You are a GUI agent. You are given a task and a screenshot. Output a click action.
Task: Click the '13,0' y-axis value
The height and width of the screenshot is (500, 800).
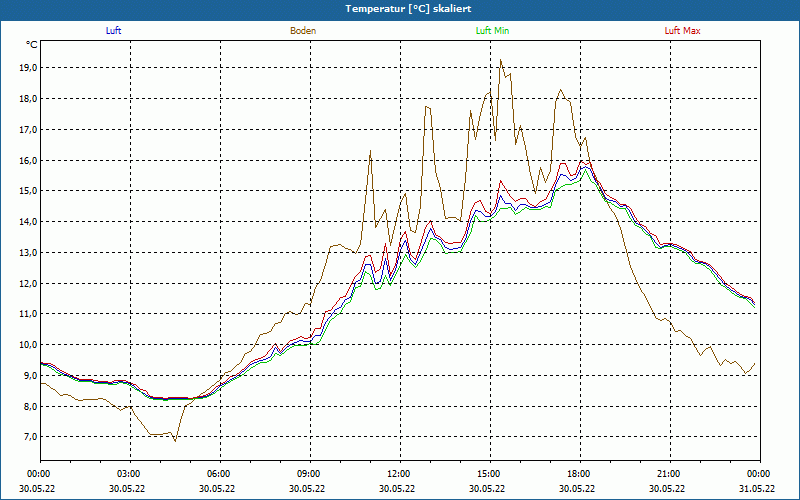tap(28, 253)
